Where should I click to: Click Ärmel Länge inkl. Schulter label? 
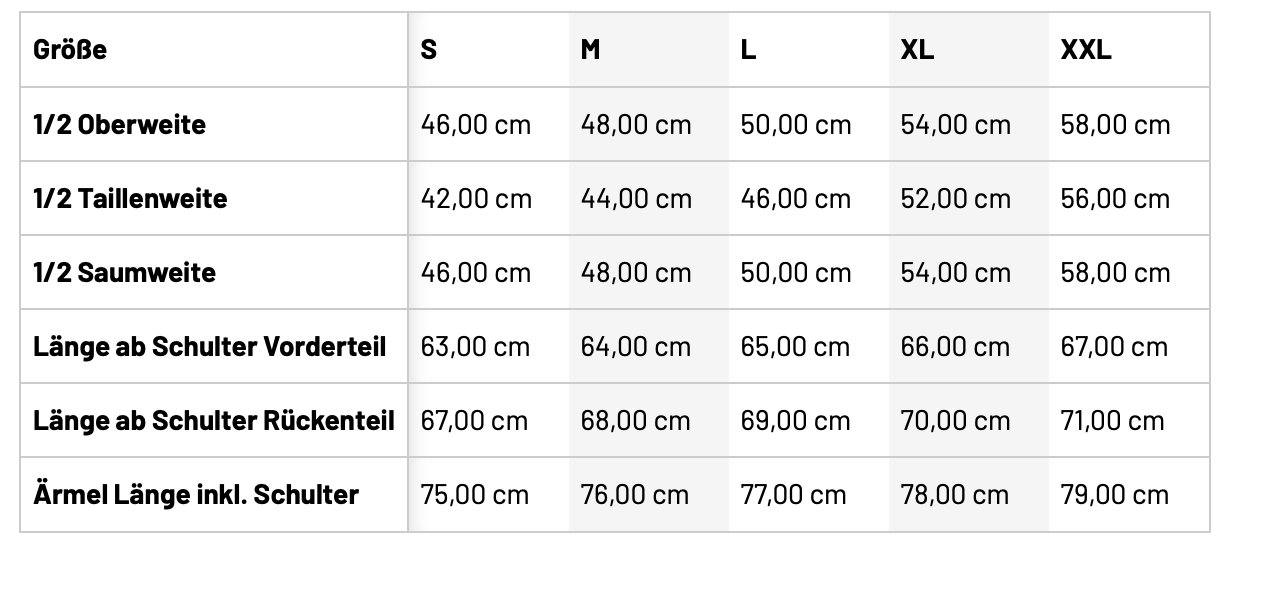coord(195,494)
